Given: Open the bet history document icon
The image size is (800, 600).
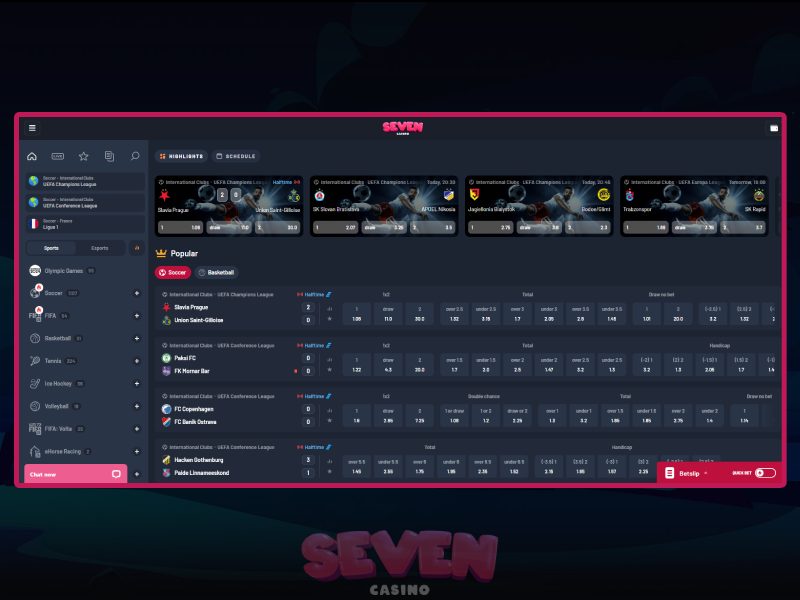Looking at the screenshot, I should (x=109, y=156).
